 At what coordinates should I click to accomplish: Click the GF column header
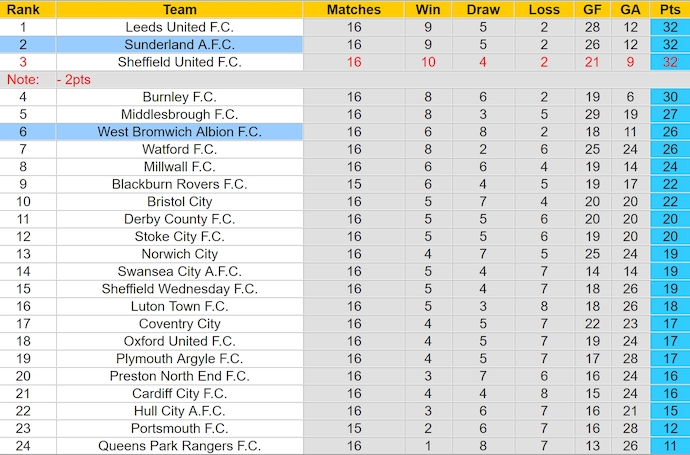[593, 9]
